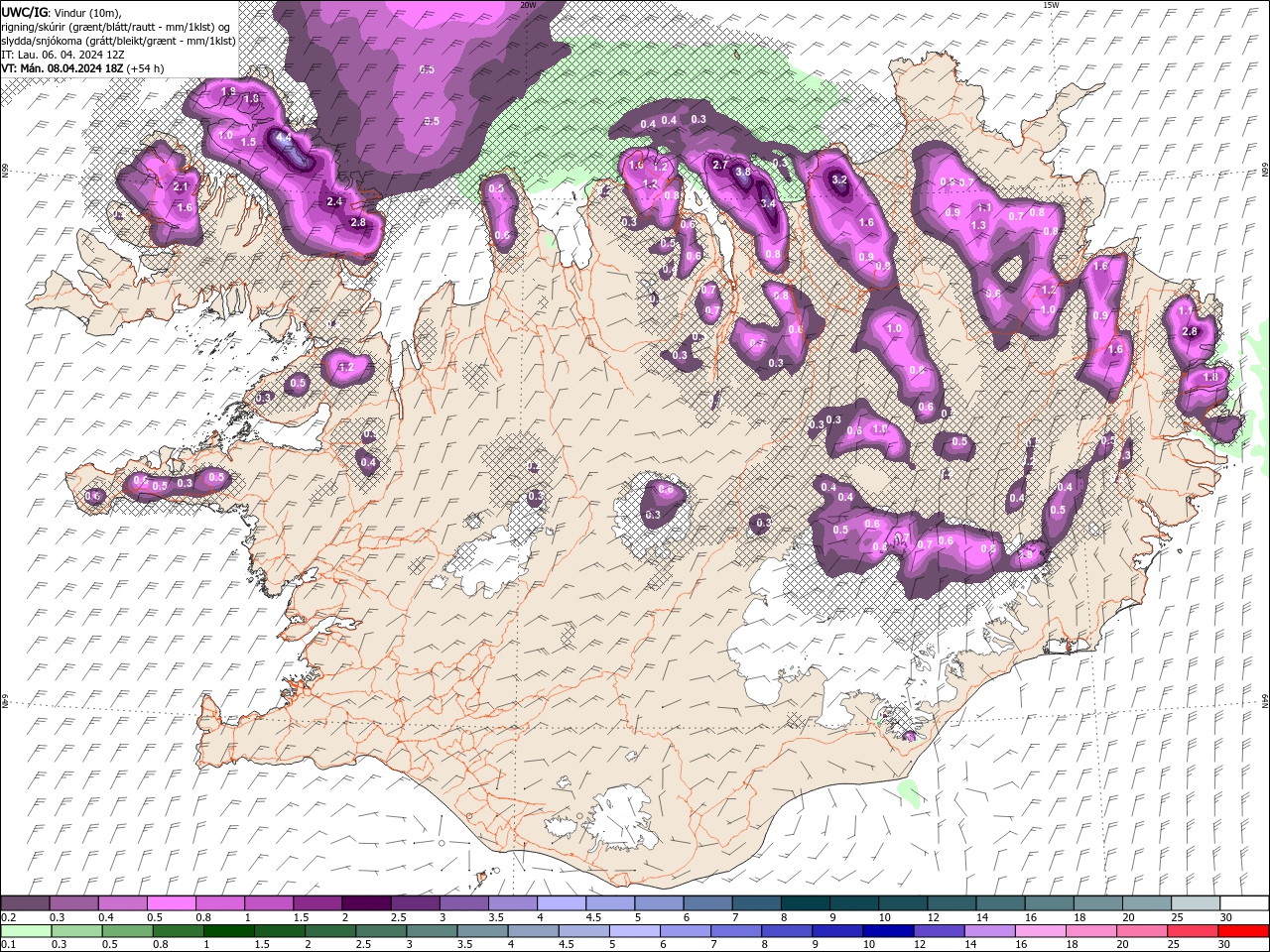Click the 'rigning/skúrir (grænt/blátt/rautt' header line
Screen dimensions: 1270x952
[117, 27]
